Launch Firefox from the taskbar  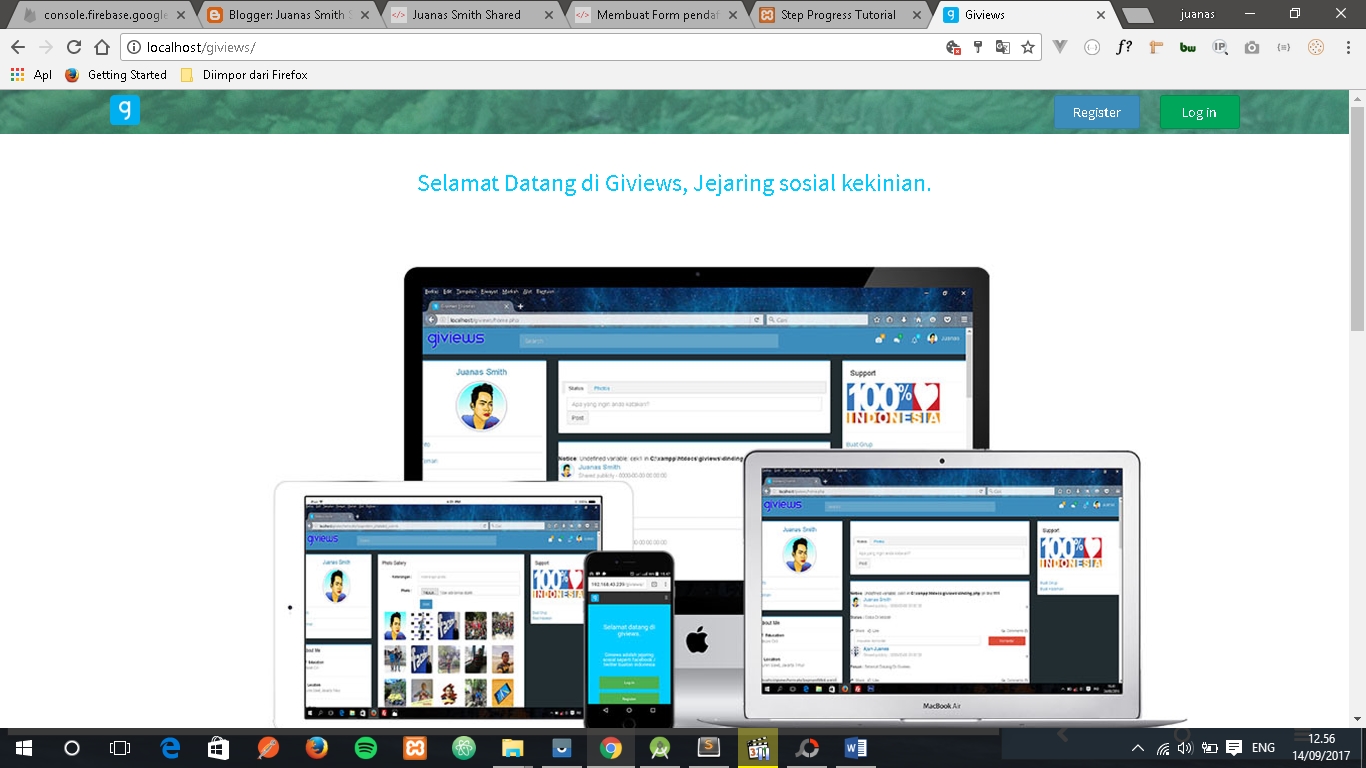click(317, 748)
